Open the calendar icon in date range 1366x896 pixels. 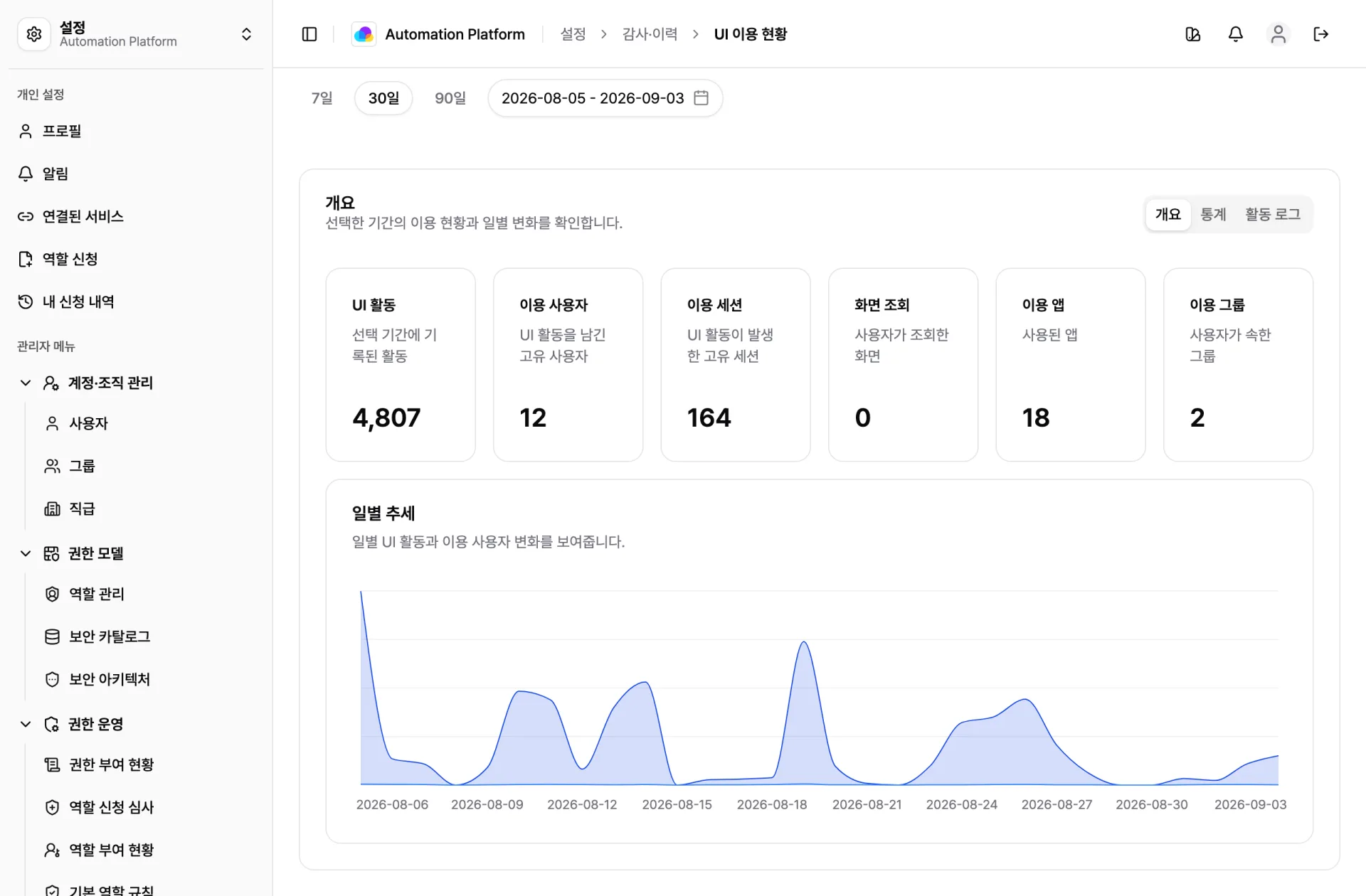point(701,98)
